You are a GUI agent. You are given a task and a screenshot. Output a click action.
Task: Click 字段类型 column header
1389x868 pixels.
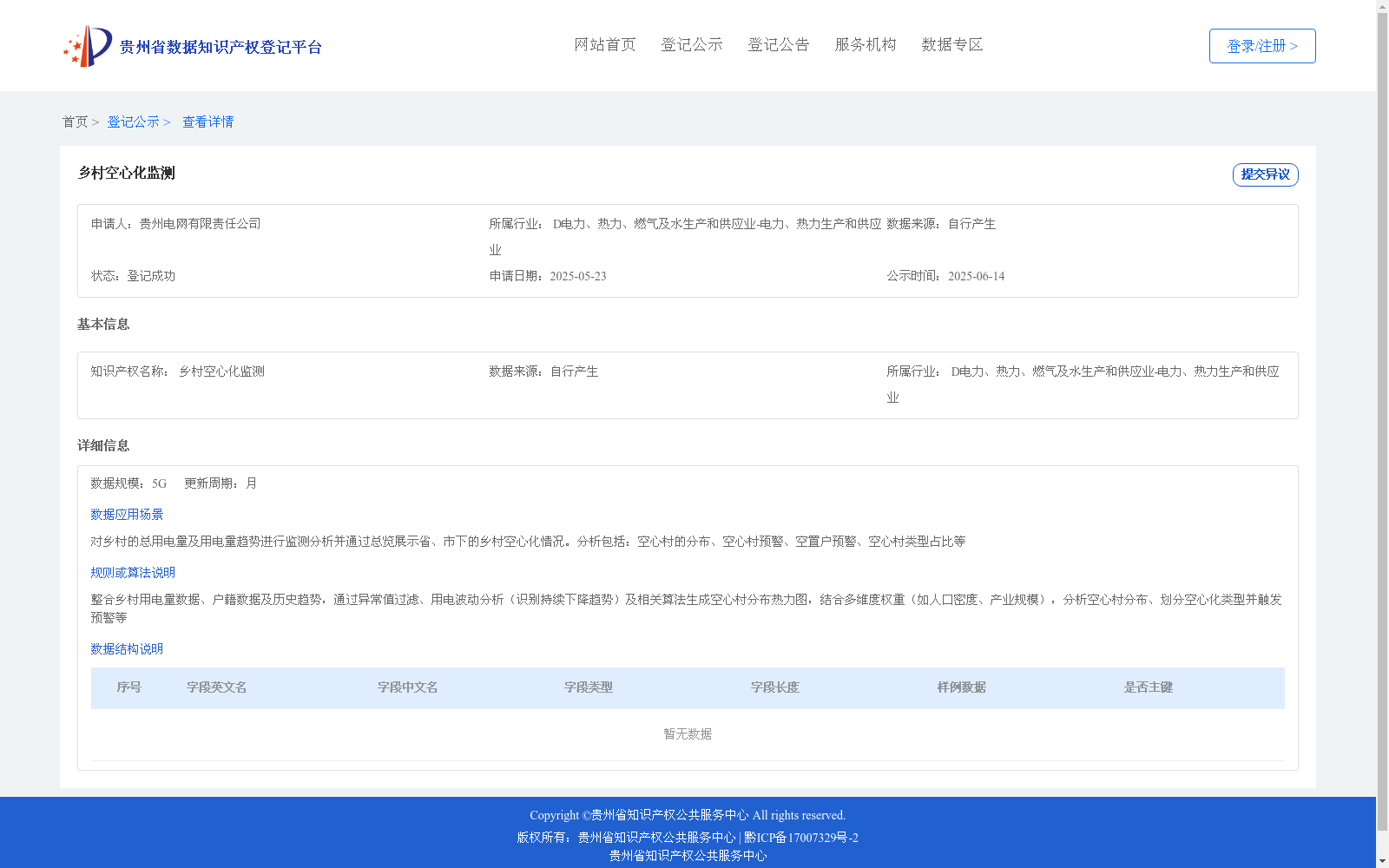pyautogui.click(x=589, y=687)
